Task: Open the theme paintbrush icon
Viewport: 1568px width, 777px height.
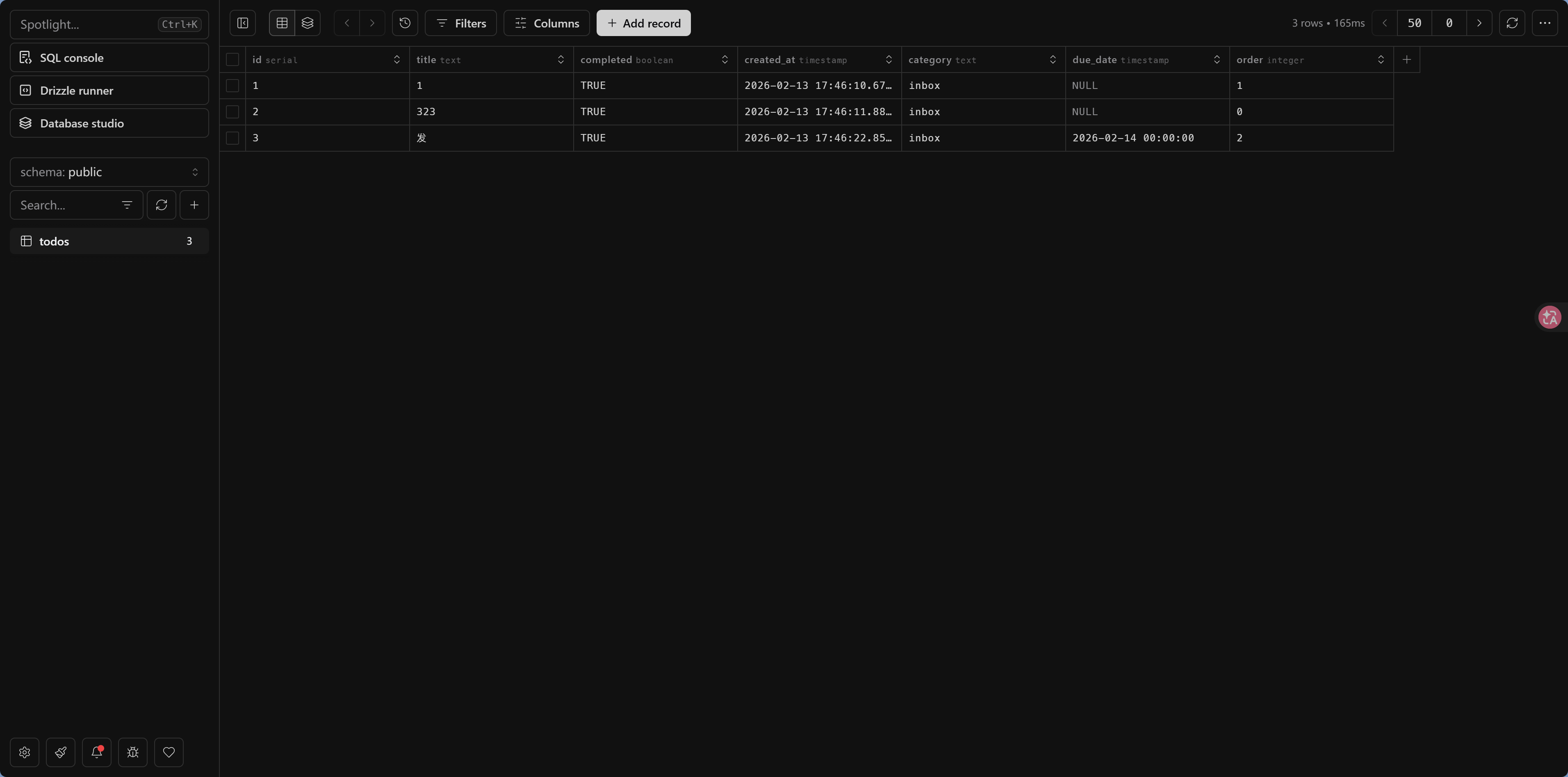Action: tap(61, 752)
